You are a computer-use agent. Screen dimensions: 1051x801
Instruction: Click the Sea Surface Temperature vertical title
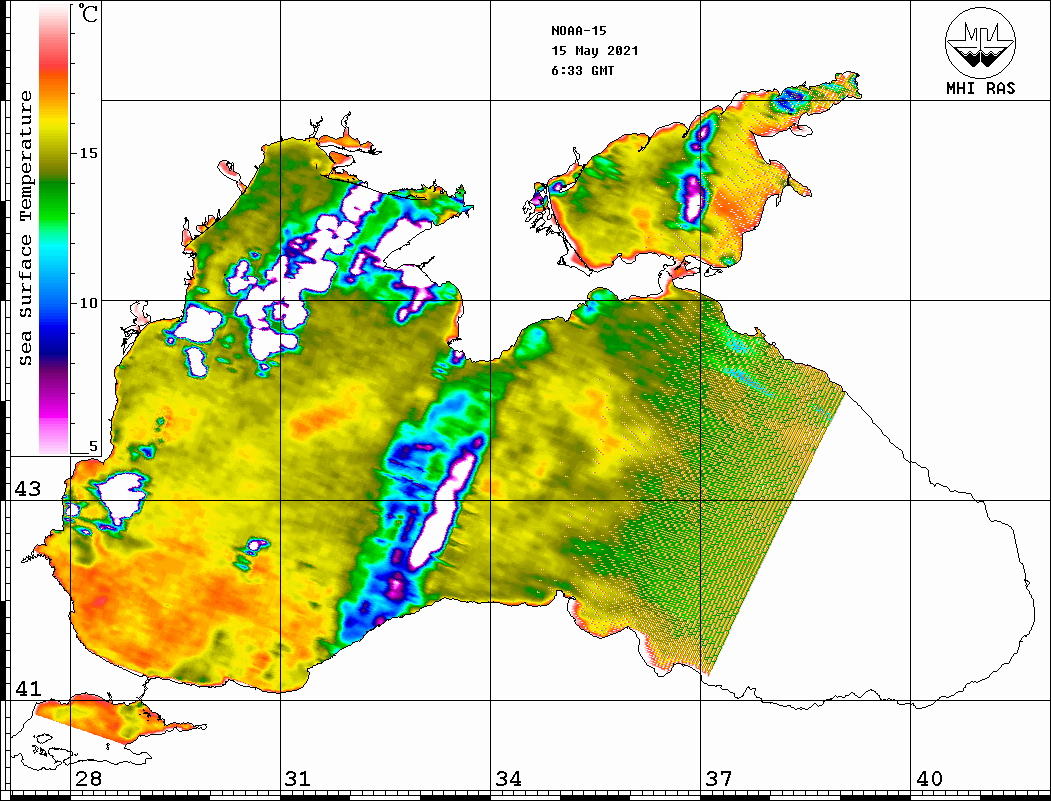[x=27, y=228]
